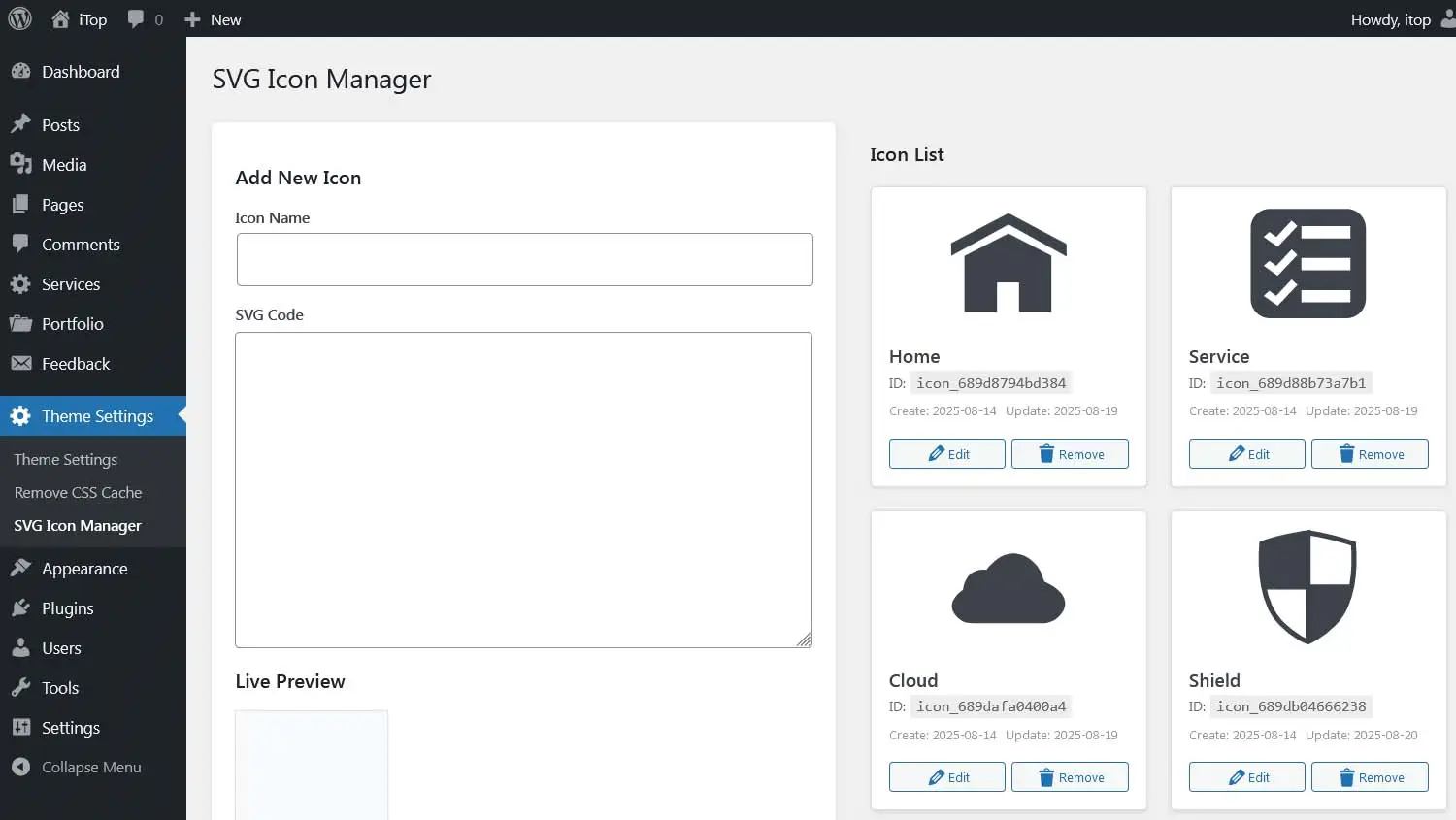
Task: Edit the Home icon
Action: point(947,453)
